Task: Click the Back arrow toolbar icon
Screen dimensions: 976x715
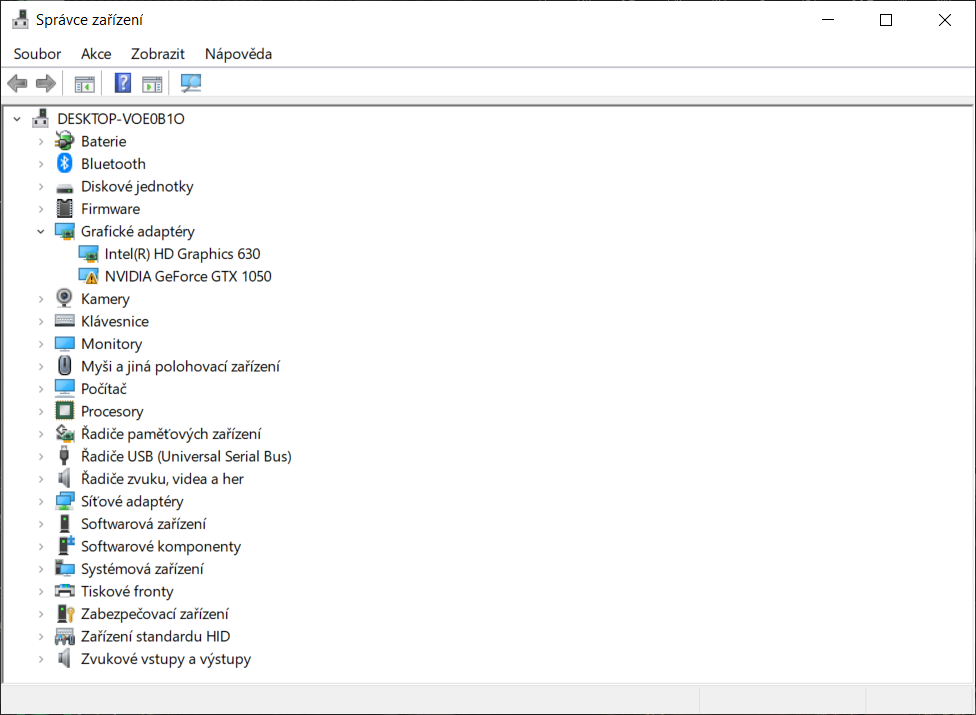Action: click(x=17, y=83)
